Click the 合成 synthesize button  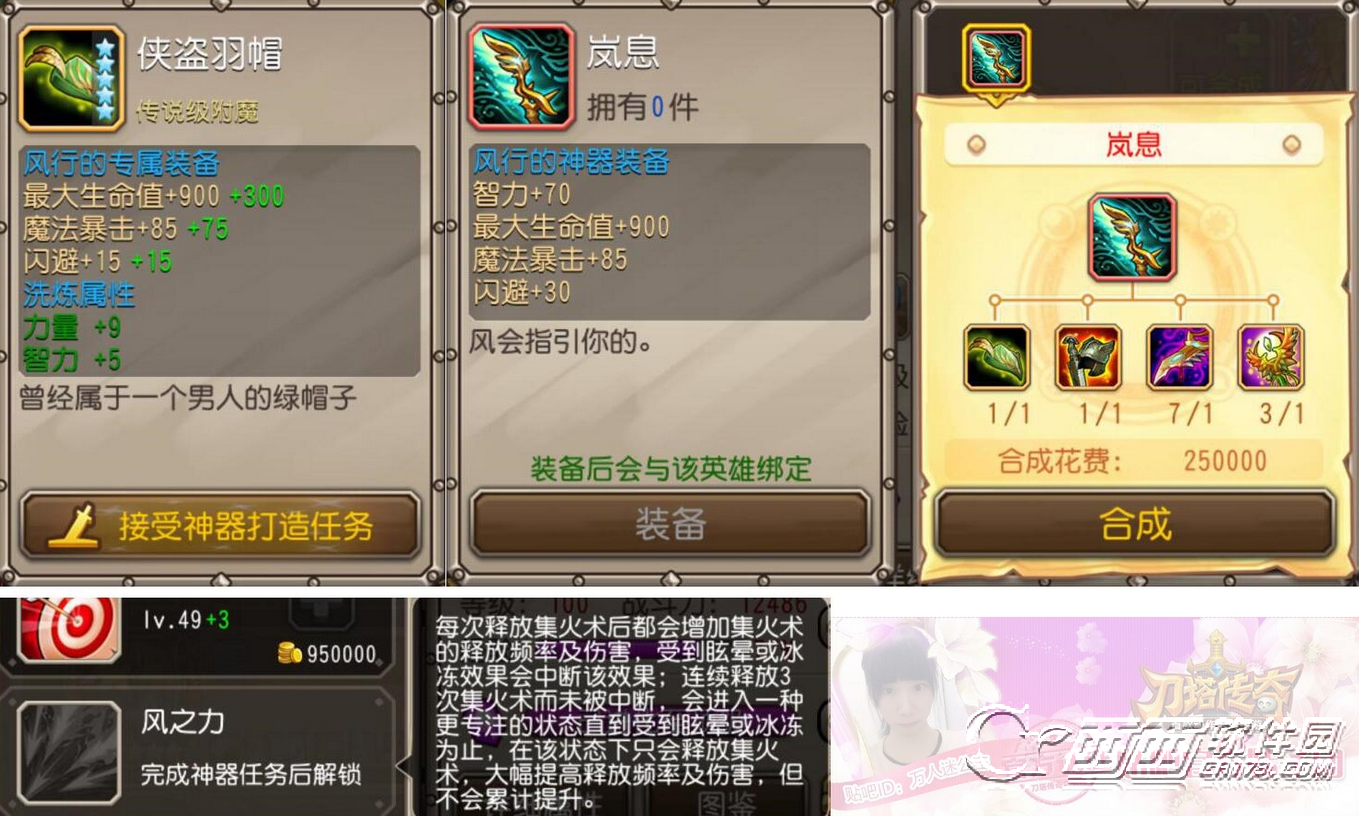coord(1135,523)
